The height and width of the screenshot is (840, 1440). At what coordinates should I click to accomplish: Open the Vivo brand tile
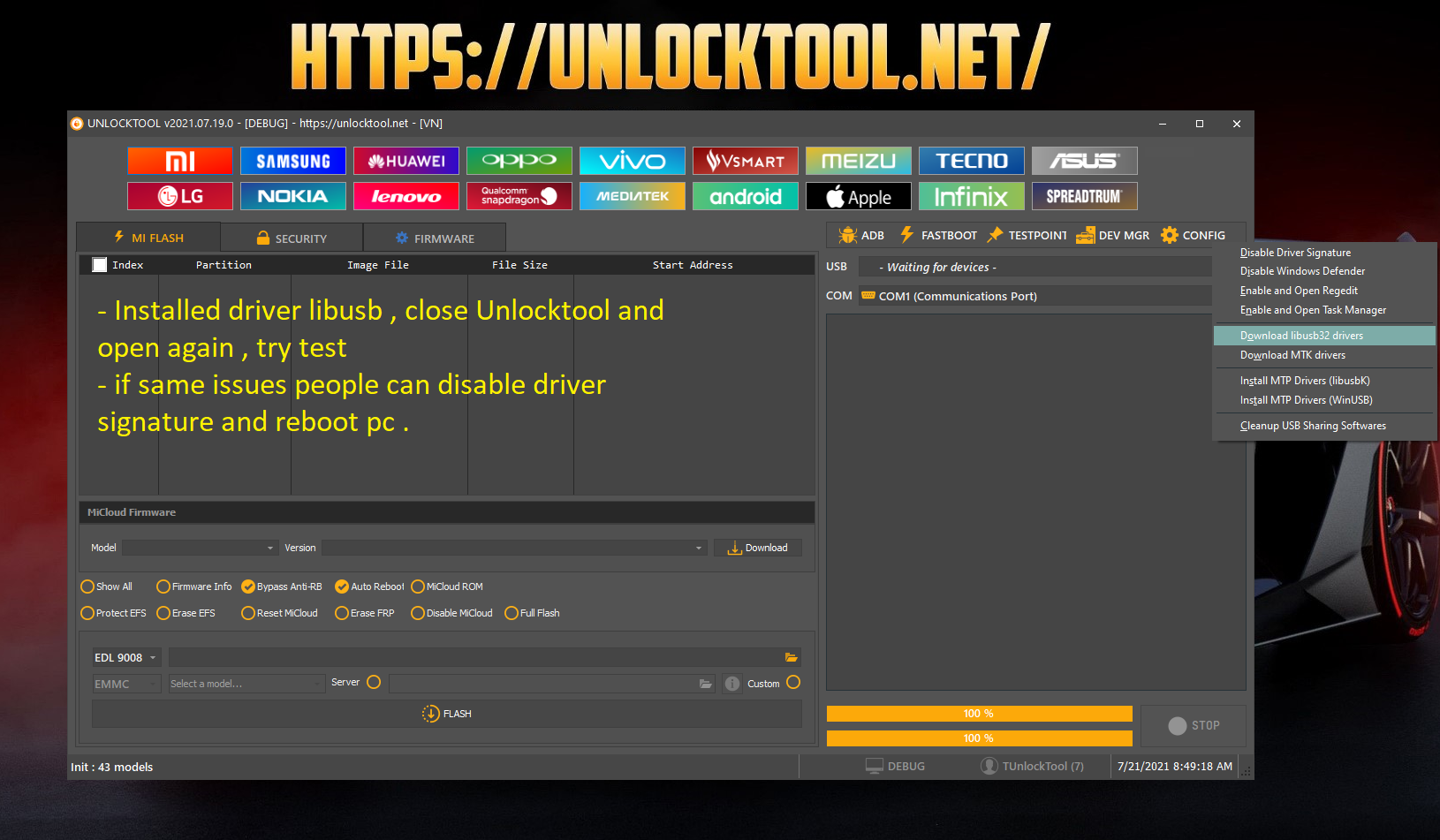(633, 161)
